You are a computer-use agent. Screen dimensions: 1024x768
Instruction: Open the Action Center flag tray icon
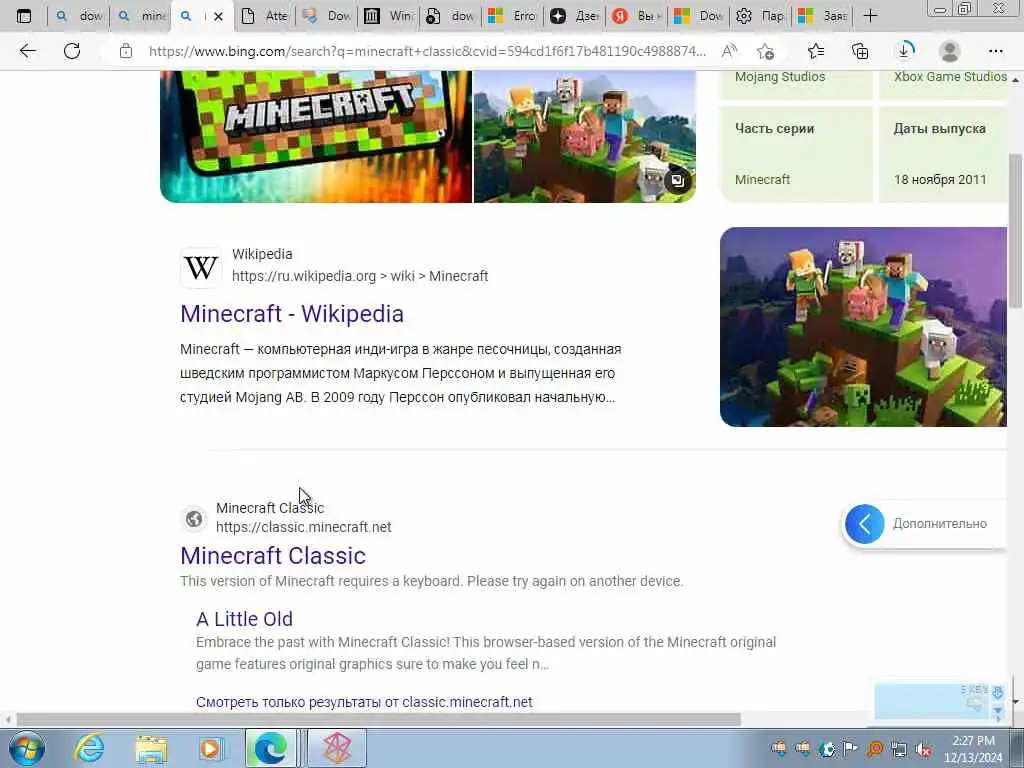[x=850, y=748]
